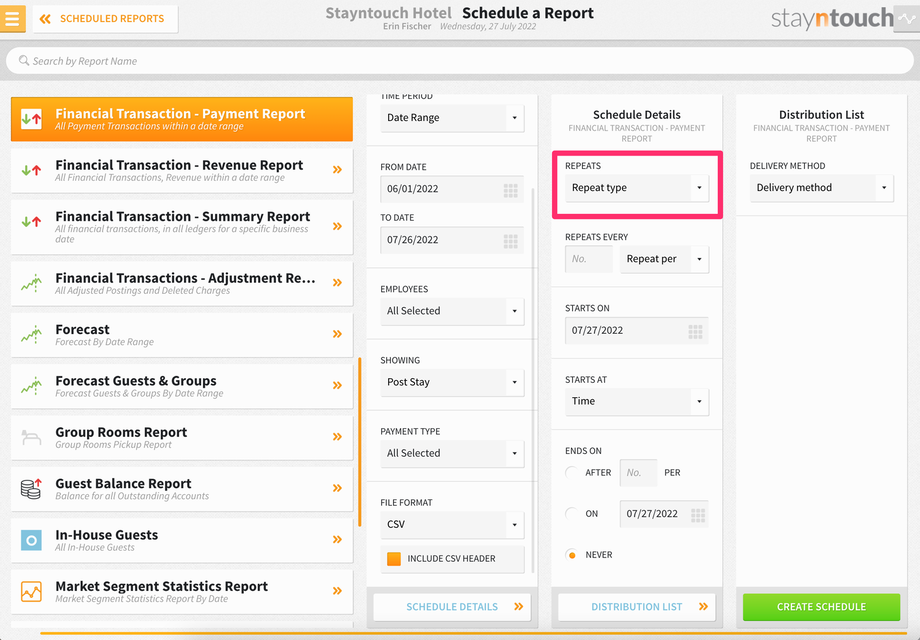Click the Search by Report Name field
The image size is (920, 640).
point(460,61)
